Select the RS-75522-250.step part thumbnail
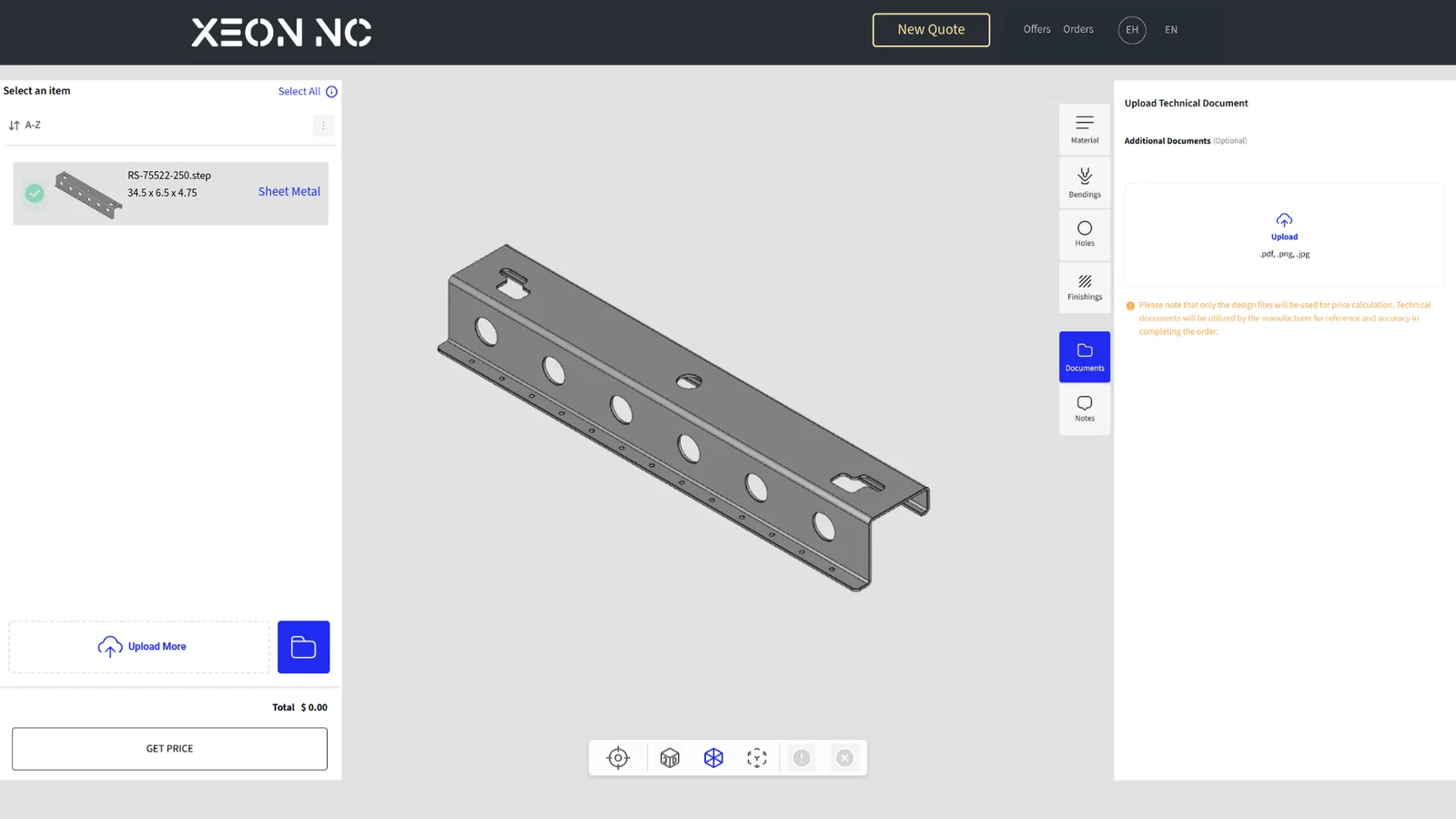 tap(88, 194)
